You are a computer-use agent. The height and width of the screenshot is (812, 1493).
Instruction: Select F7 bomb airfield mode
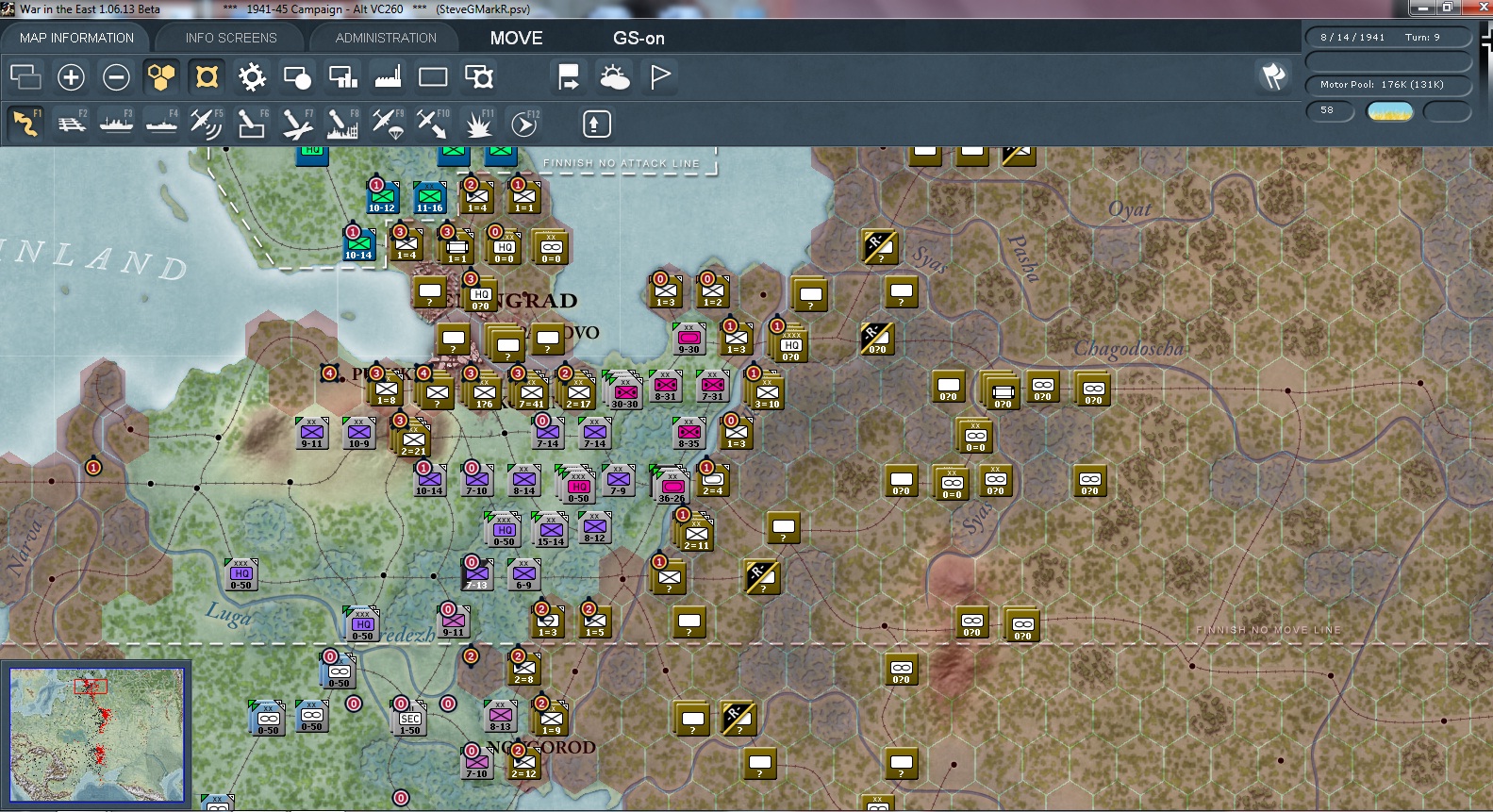click(x=297, y=124)
